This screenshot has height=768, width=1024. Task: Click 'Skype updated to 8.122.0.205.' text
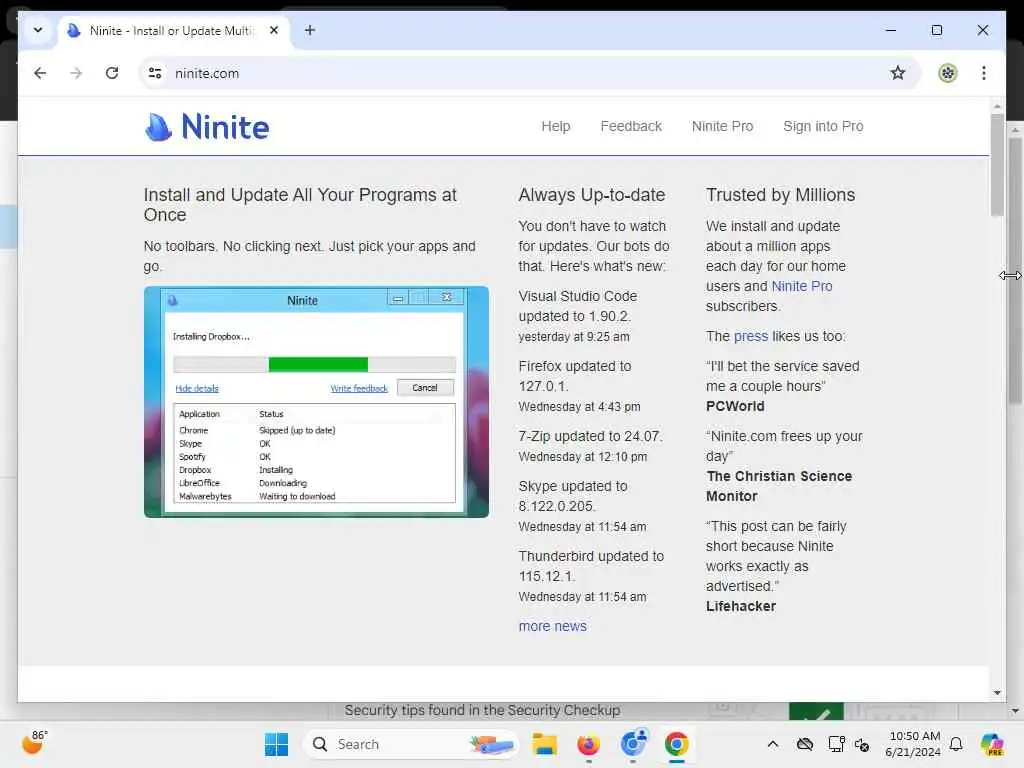tap(573, 496)
